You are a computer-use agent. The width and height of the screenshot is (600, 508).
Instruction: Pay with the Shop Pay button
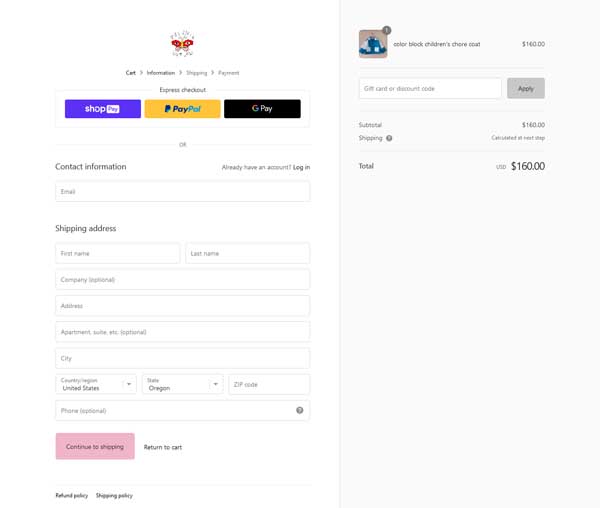tap(103, 109)
